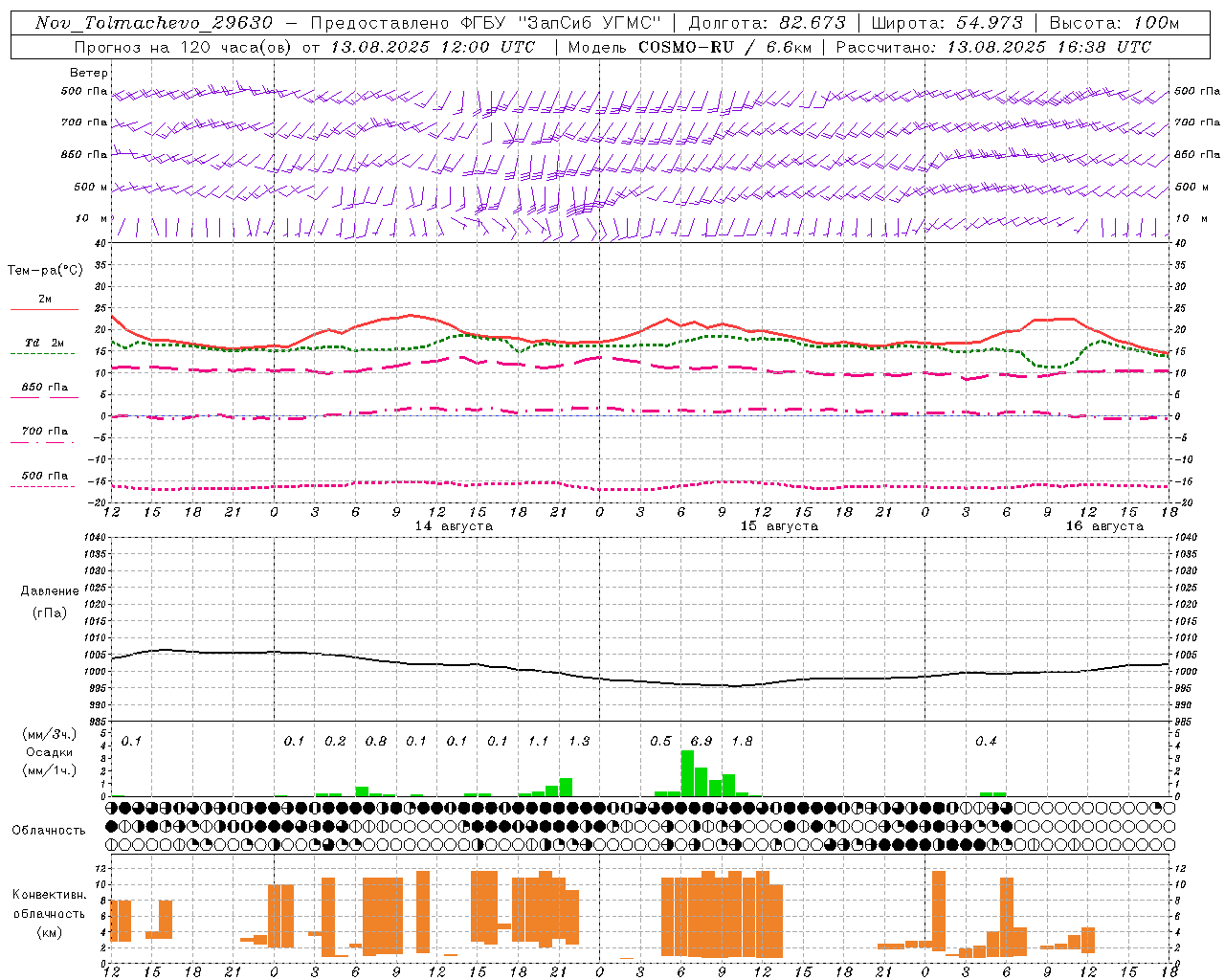The image size is (1225, 980).
Task: Click the Рассчитано 13.08.2025 16:38 UTC timestamp
Action: 994,47
